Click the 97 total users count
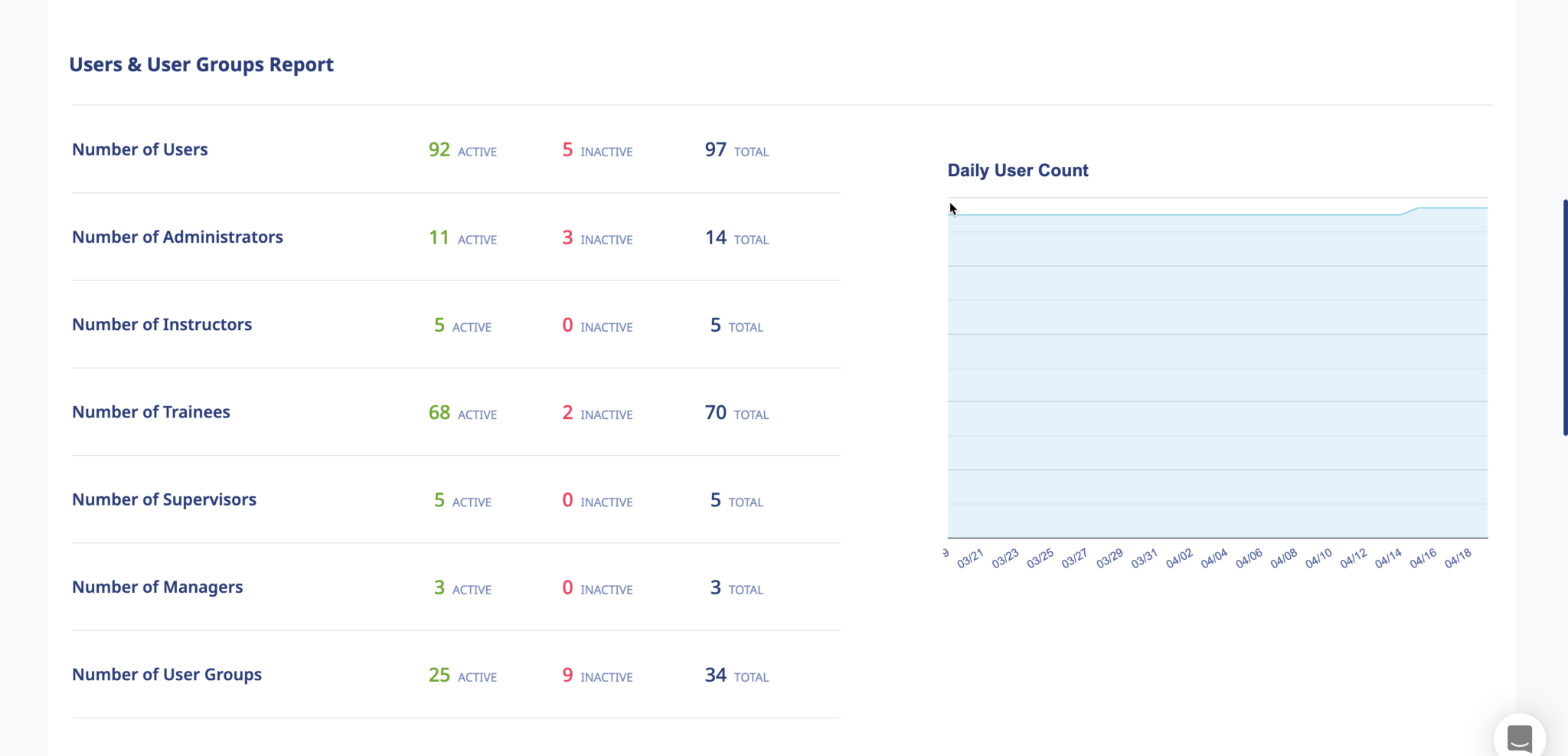 [x=716, y=150]
